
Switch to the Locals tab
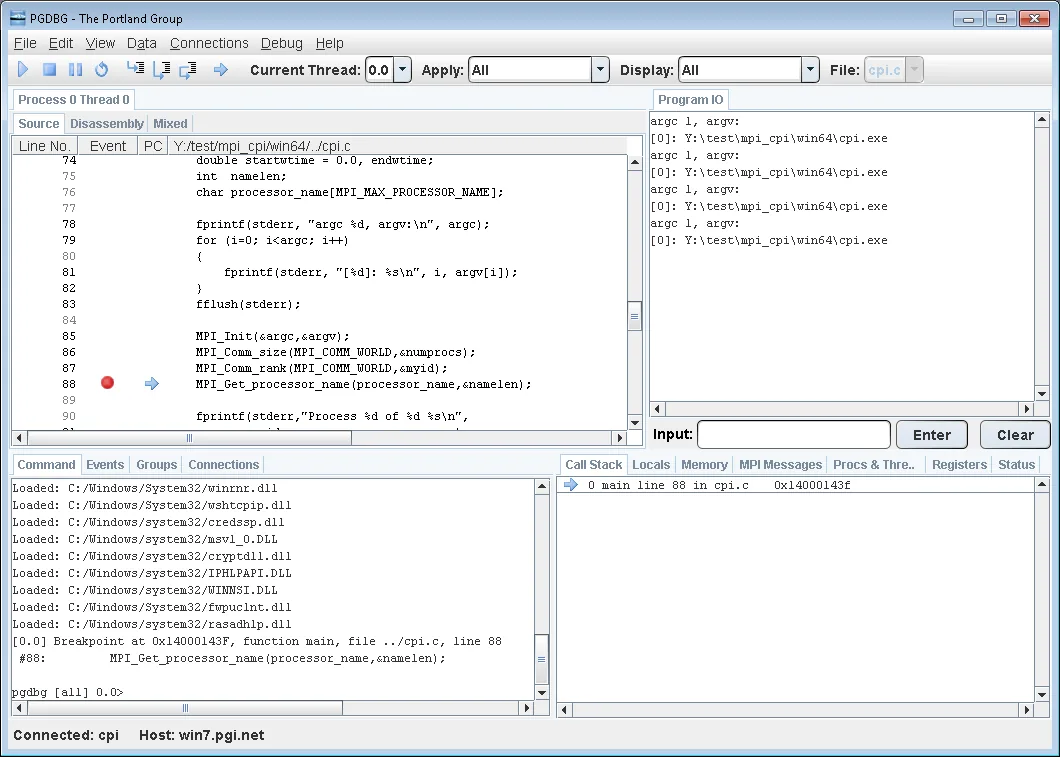pyautogui.click(x=651, y=464)
